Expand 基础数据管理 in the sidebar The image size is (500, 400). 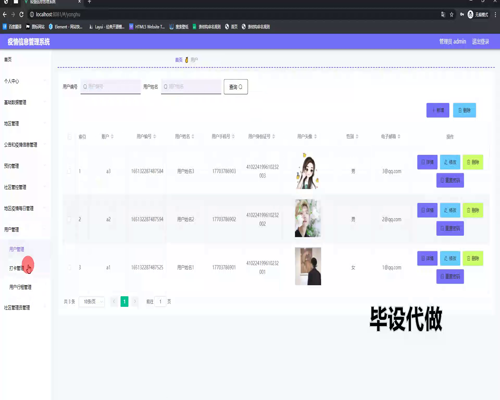coord(25,102)
